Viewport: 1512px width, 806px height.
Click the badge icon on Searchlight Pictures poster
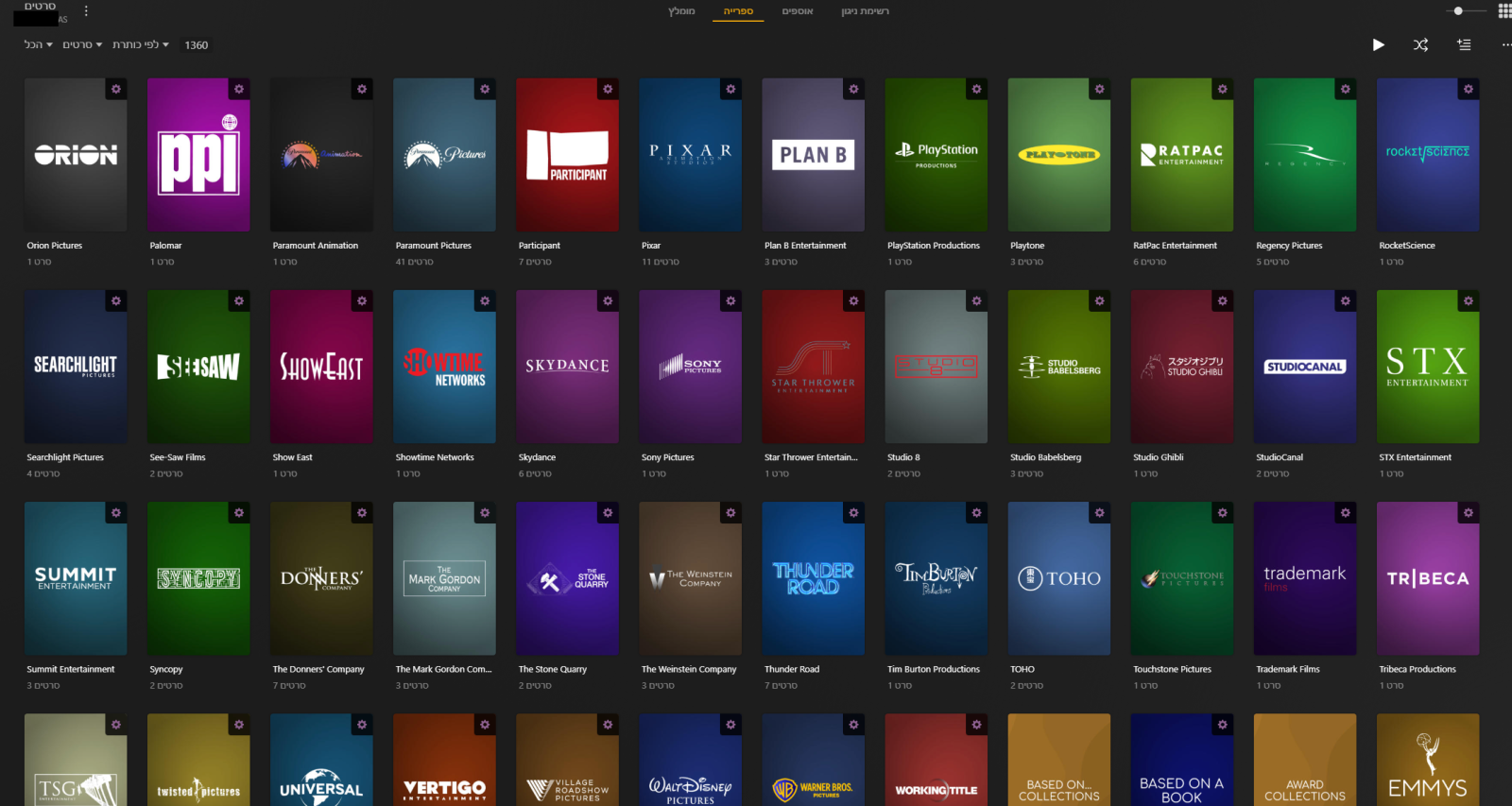(x=116, y=300)
